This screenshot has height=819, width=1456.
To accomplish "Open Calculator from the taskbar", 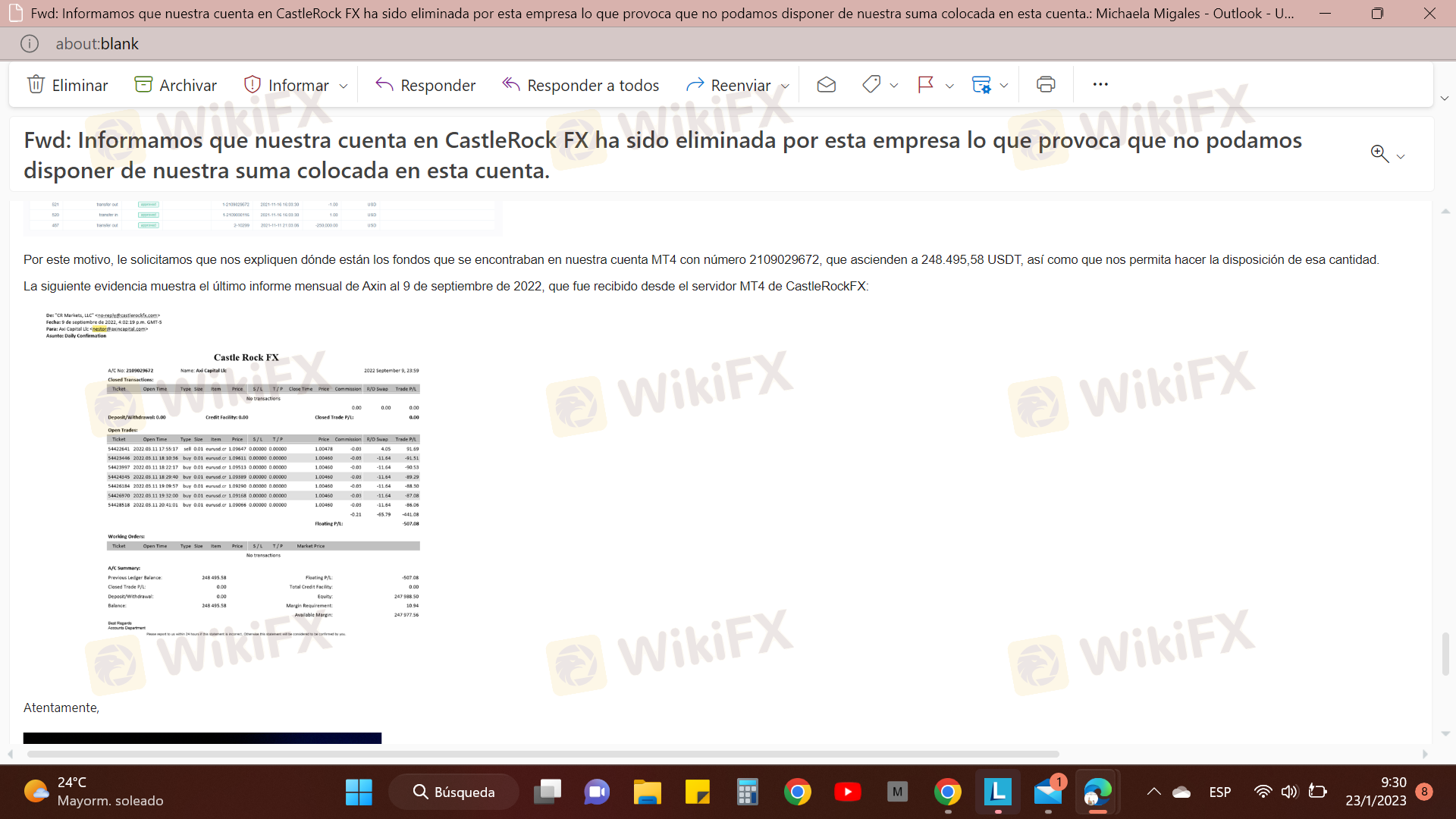I will click(748, 792).
